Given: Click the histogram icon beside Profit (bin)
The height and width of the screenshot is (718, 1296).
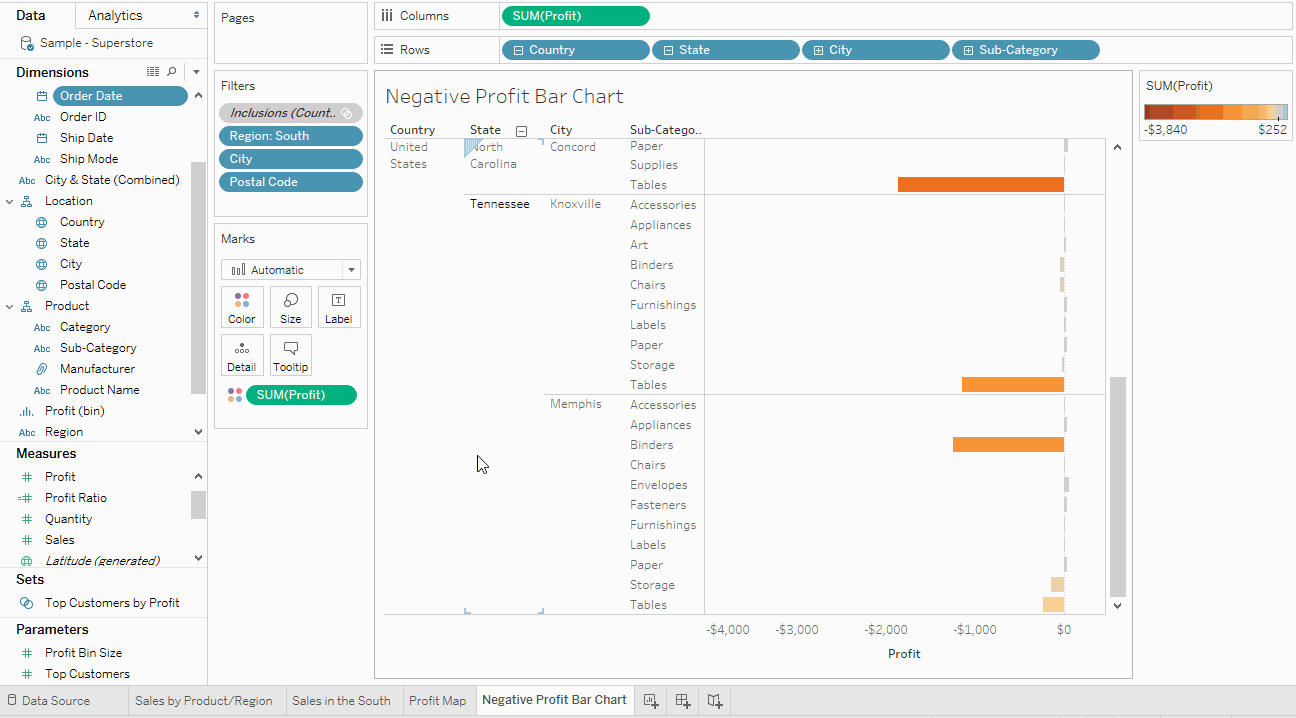Looking at the screenshot, I should [27, 411].
